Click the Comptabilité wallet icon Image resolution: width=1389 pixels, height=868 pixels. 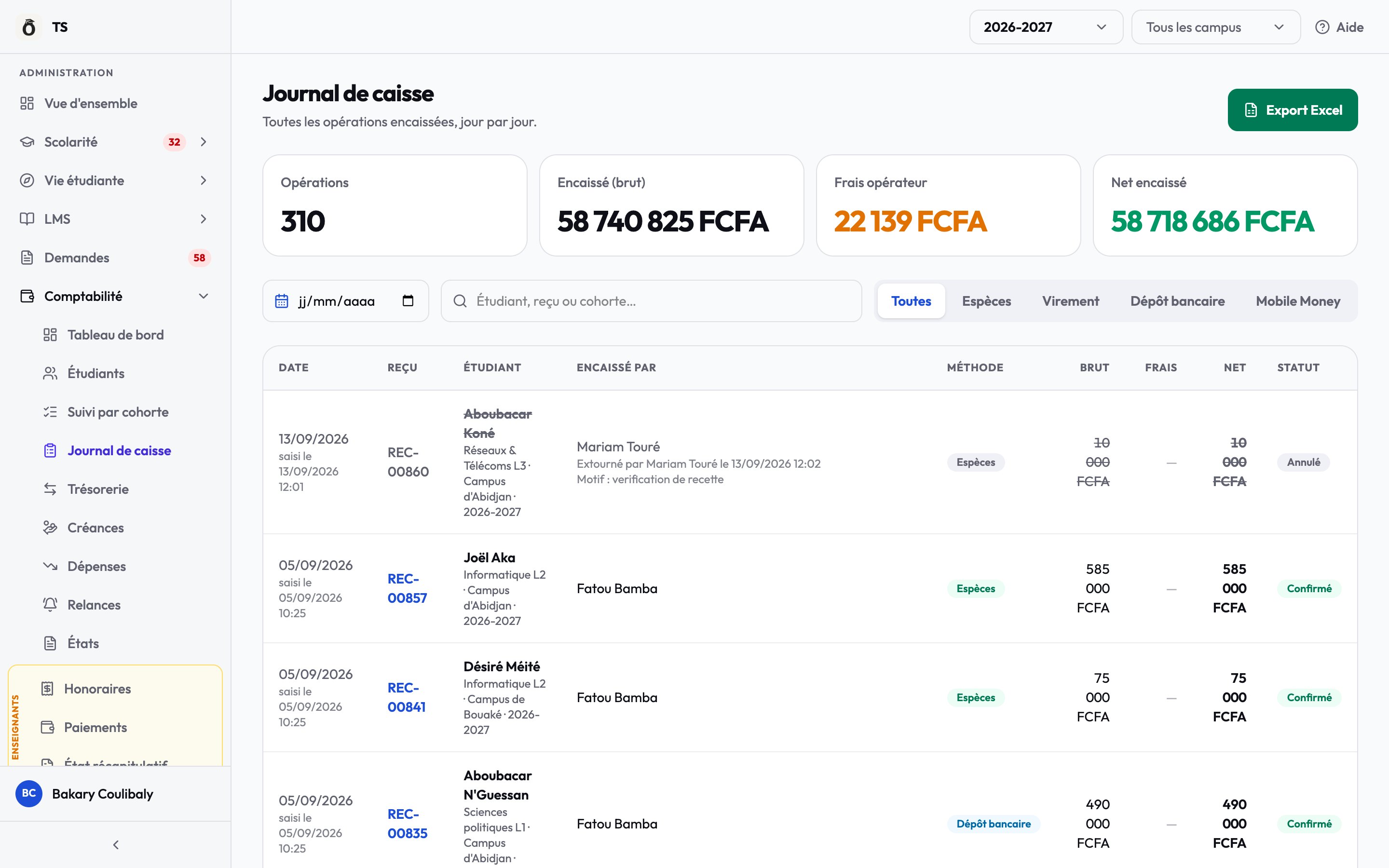(x=27, y=296)
